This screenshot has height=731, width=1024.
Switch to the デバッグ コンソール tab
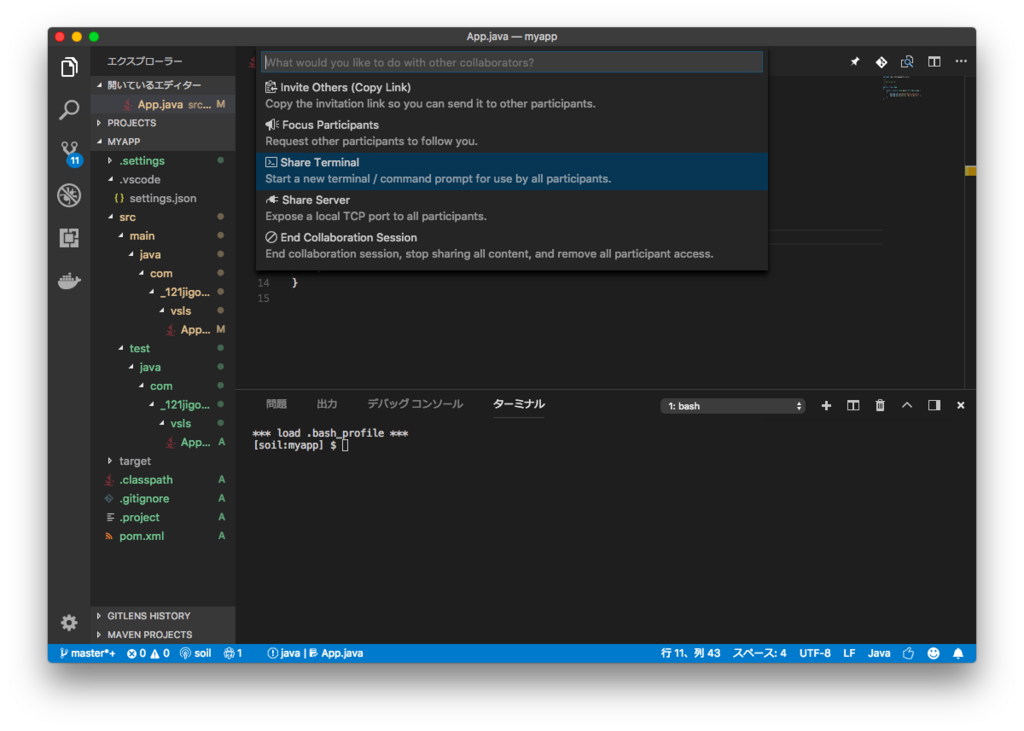[415, 404]
